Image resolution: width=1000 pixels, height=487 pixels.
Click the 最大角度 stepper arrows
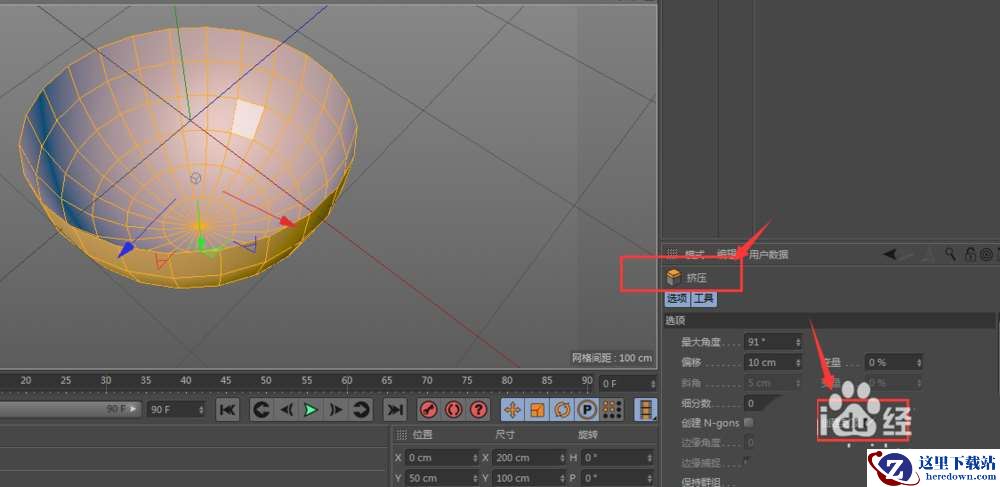(x=797, y=342)
